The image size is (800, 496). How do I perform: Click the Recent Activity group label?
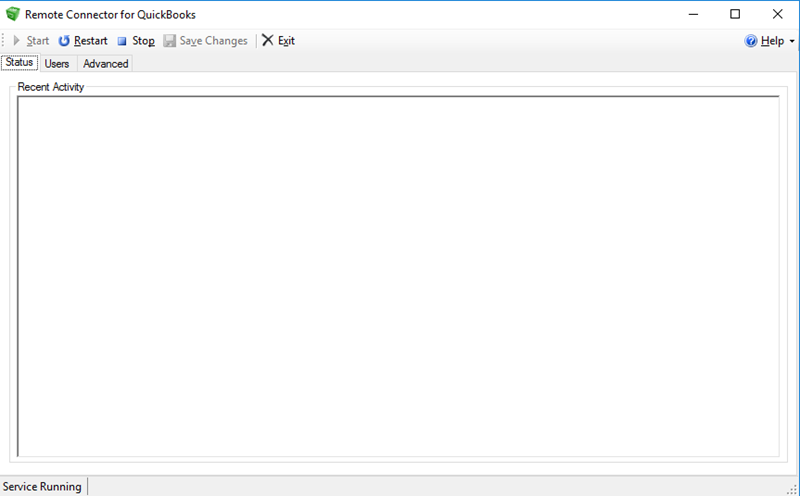coord(51,87)
